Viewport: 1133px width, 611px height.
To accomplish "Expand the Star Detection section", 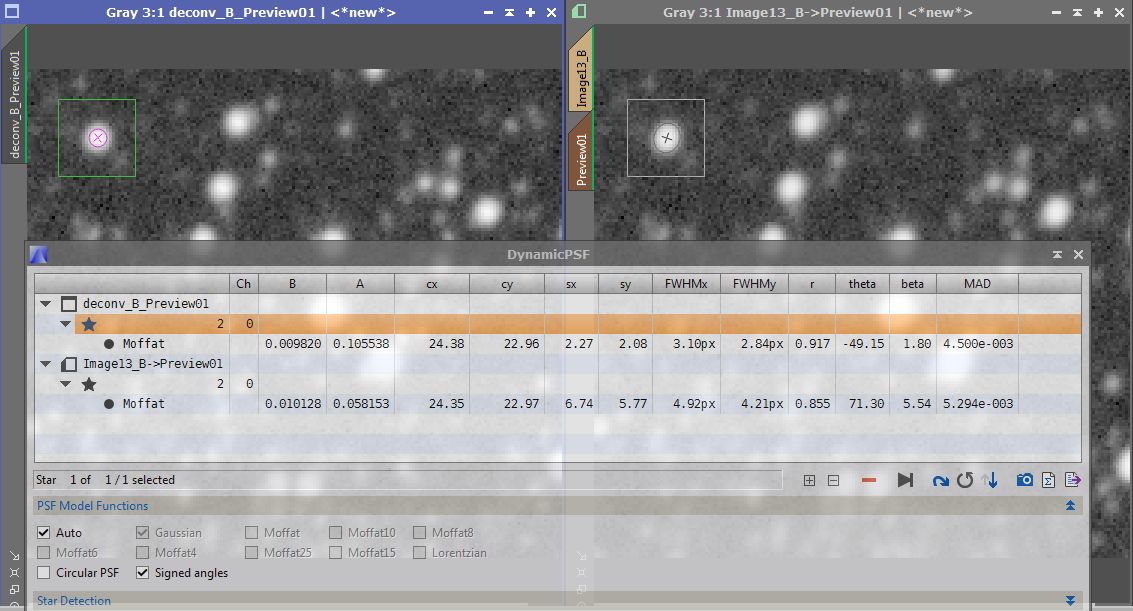I will pos(1070,601).
